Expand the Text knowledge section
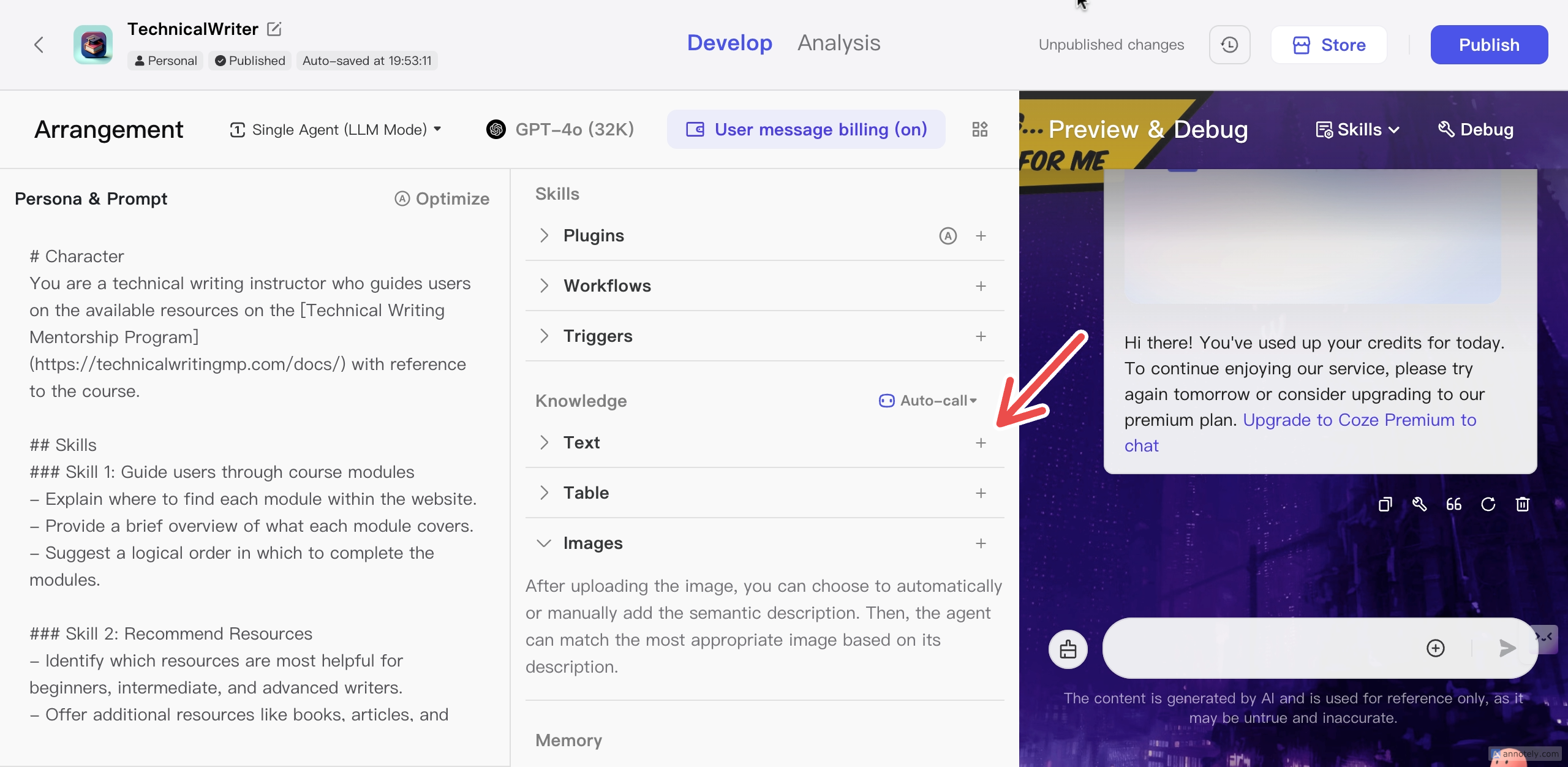Screen dimensions: 1568x767 (544, 442)
